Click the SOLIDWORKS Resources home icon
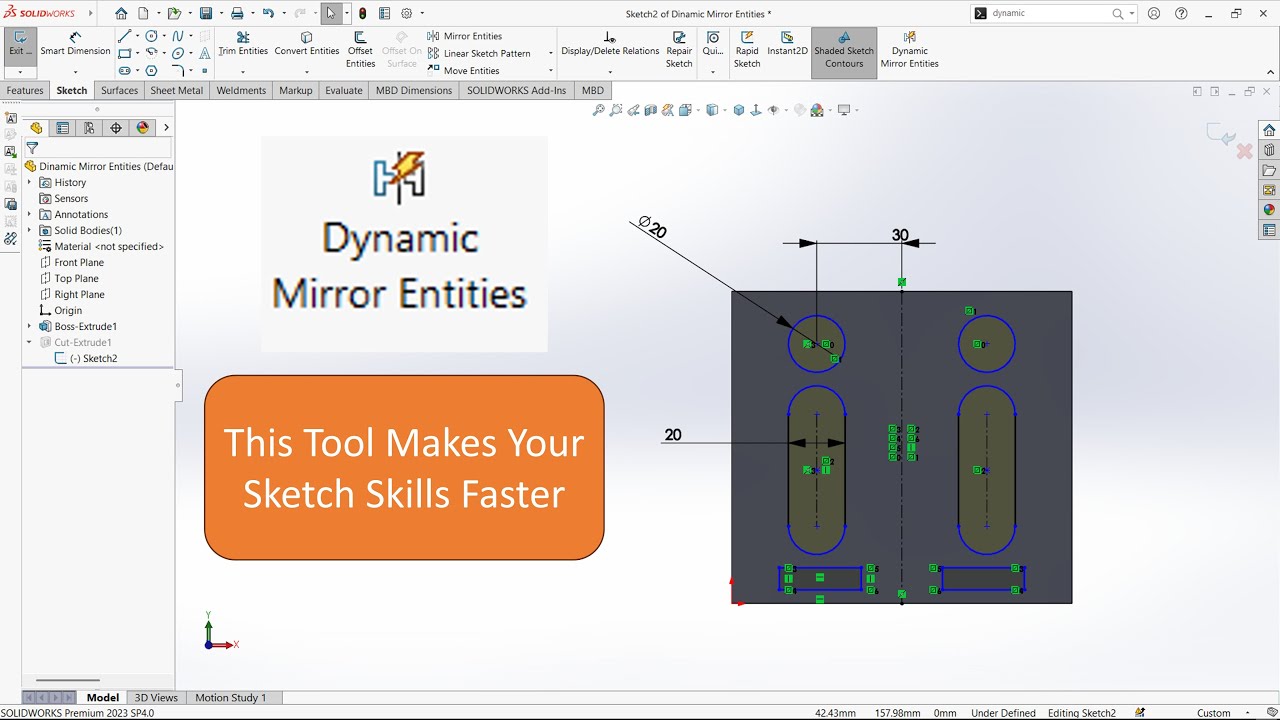 tap(1269, 130)
